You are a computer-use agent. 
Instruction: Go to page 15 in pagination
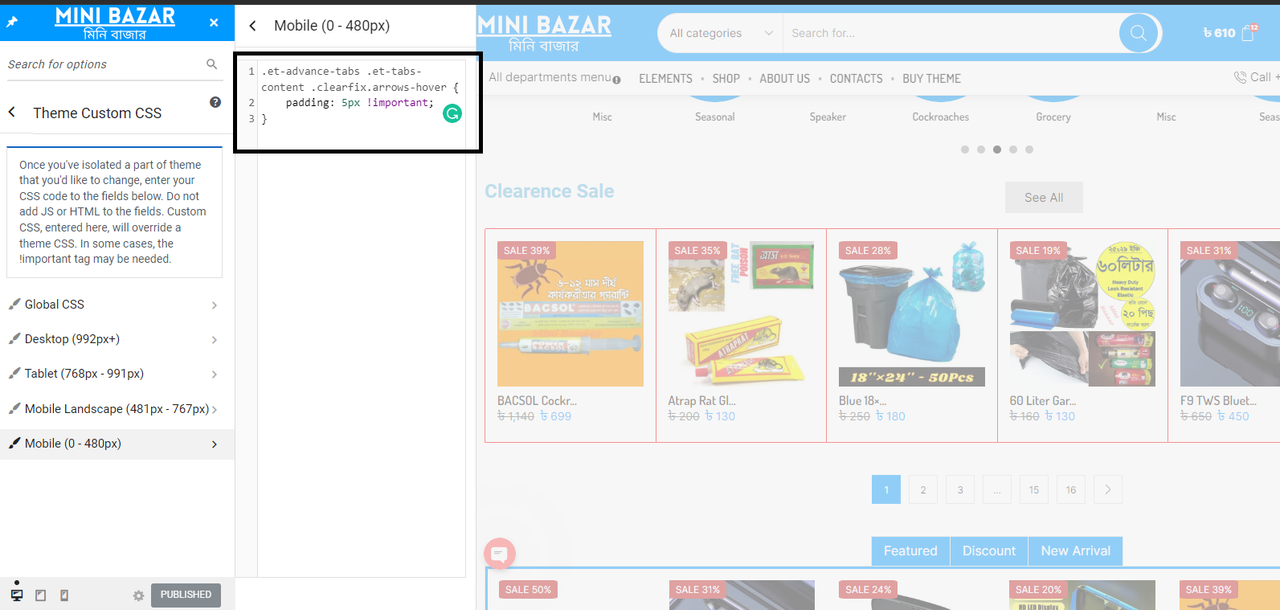[1034, 490]
